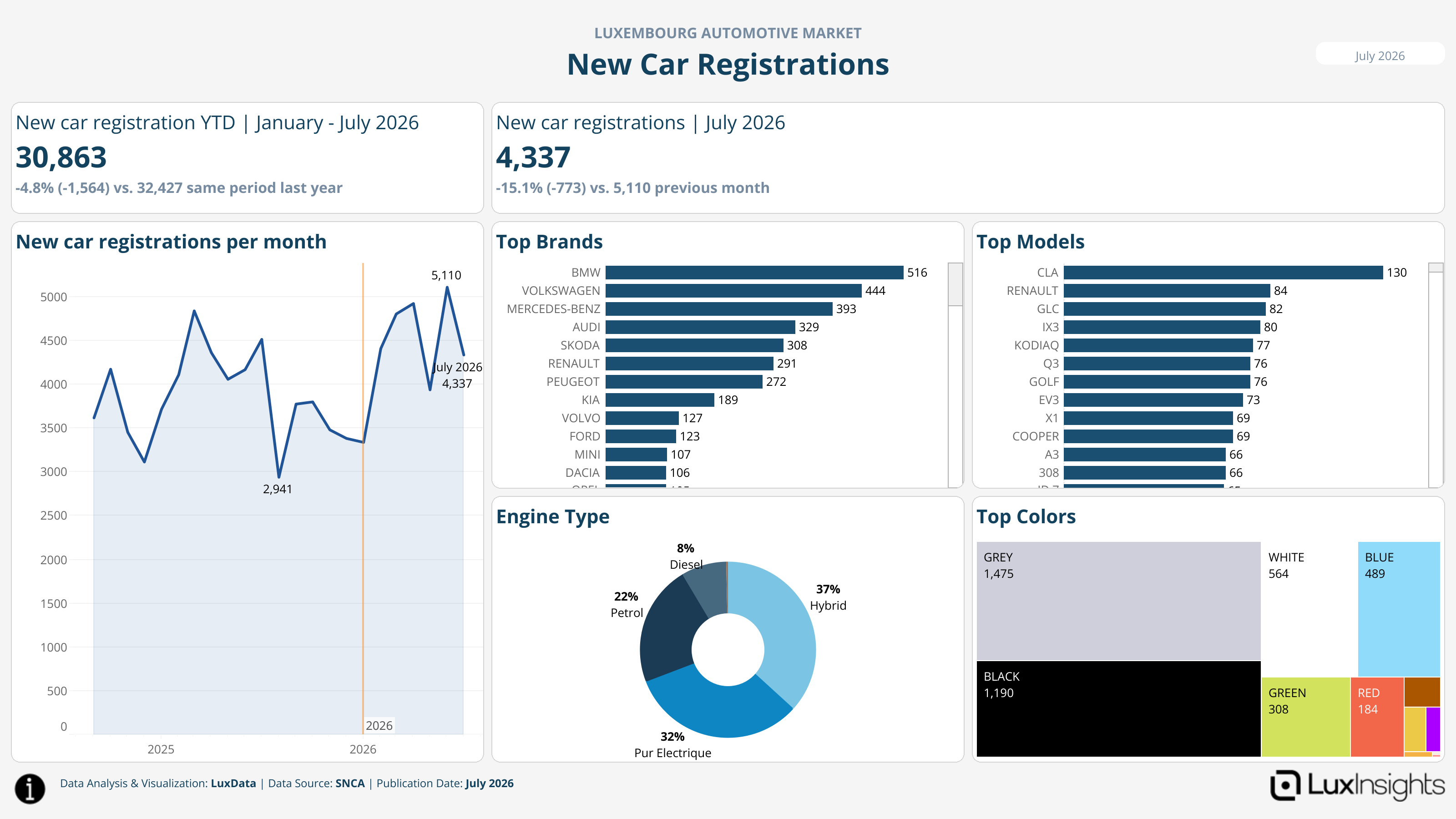The width and height of the screenshot is (1456, 819).
Task: Click the X1 bar showing 69
Action: click(1148, 418)
